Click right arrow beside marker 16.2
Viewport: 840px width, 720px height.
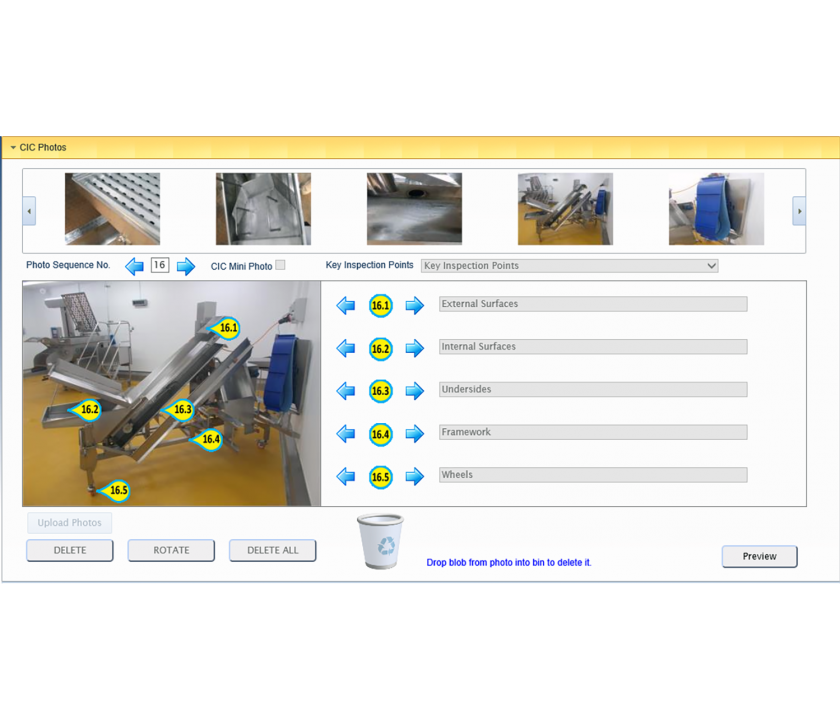coord(414,349)
